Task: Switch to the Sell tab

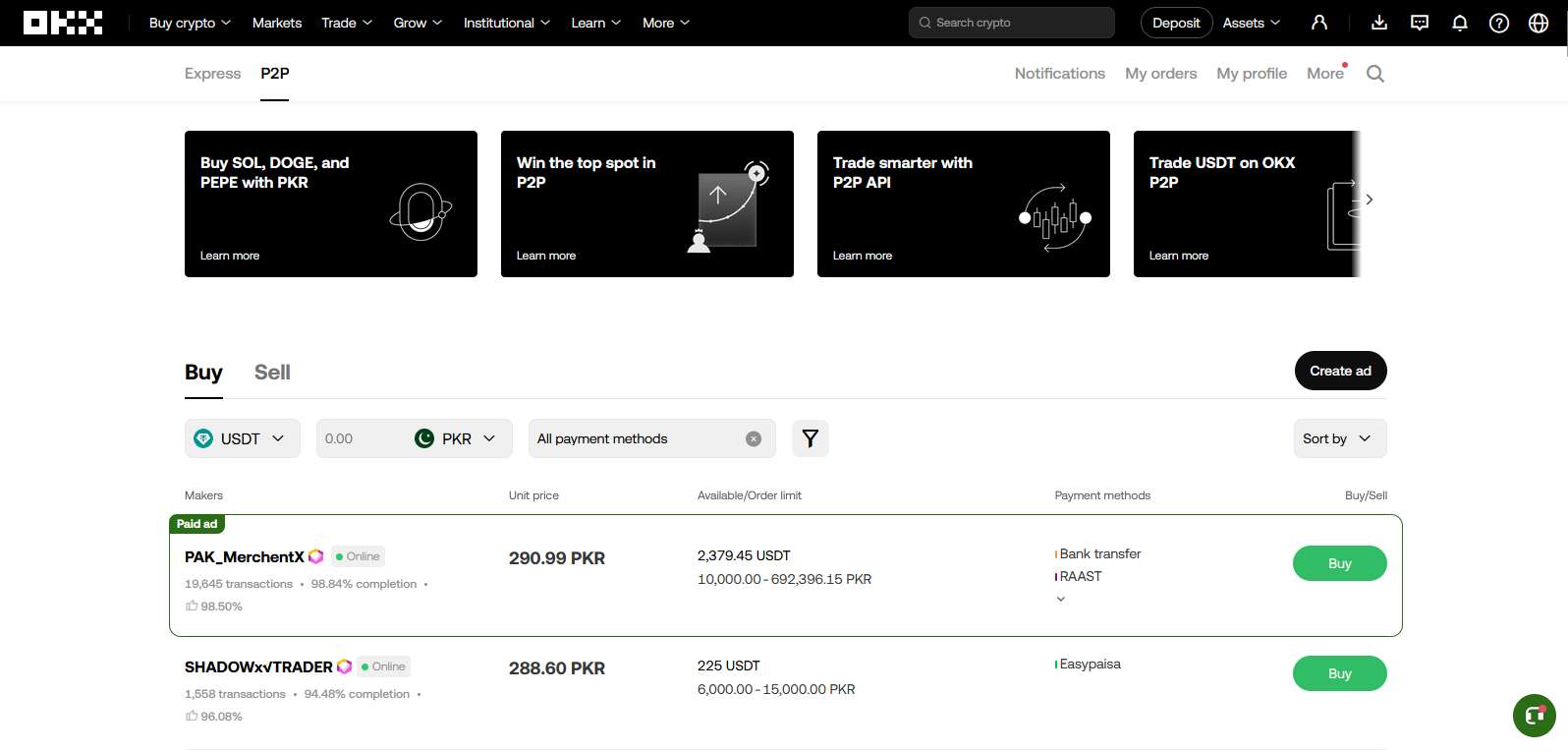Action: 272,373
